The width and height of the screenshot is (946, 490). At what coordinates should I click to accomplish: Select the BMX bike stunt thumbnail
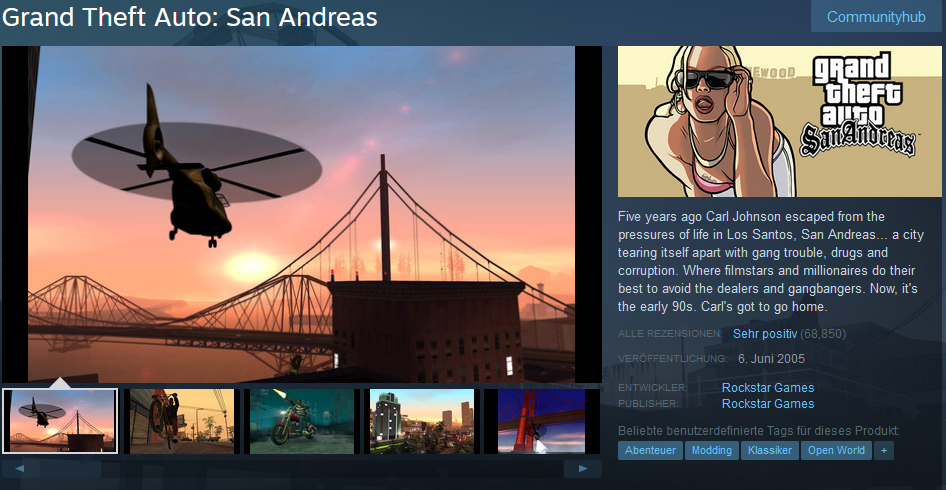click(x=182, y=421)
